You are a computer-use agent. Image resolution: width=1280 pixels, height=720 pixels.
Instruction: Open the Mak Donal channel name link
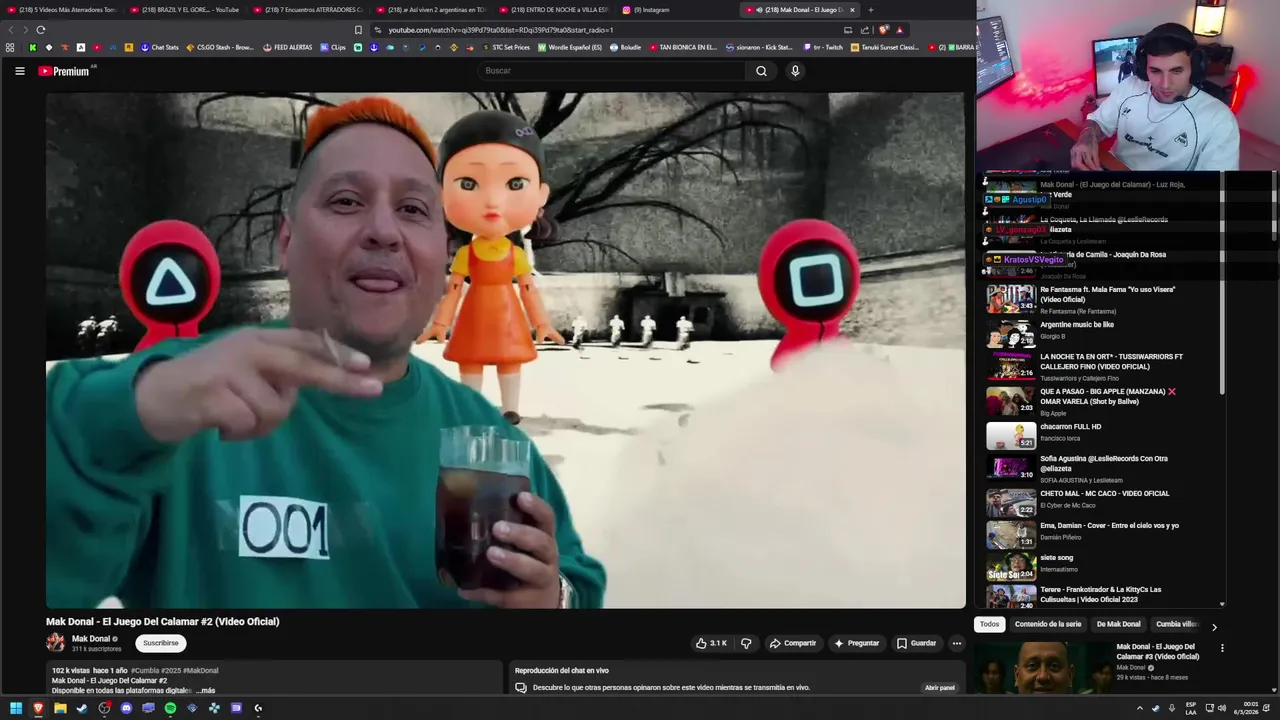(91, 638)
